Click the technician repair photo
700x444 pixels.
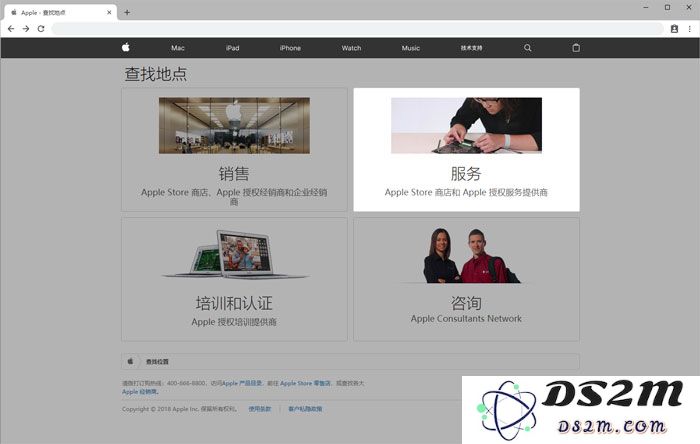pos(467,125)
